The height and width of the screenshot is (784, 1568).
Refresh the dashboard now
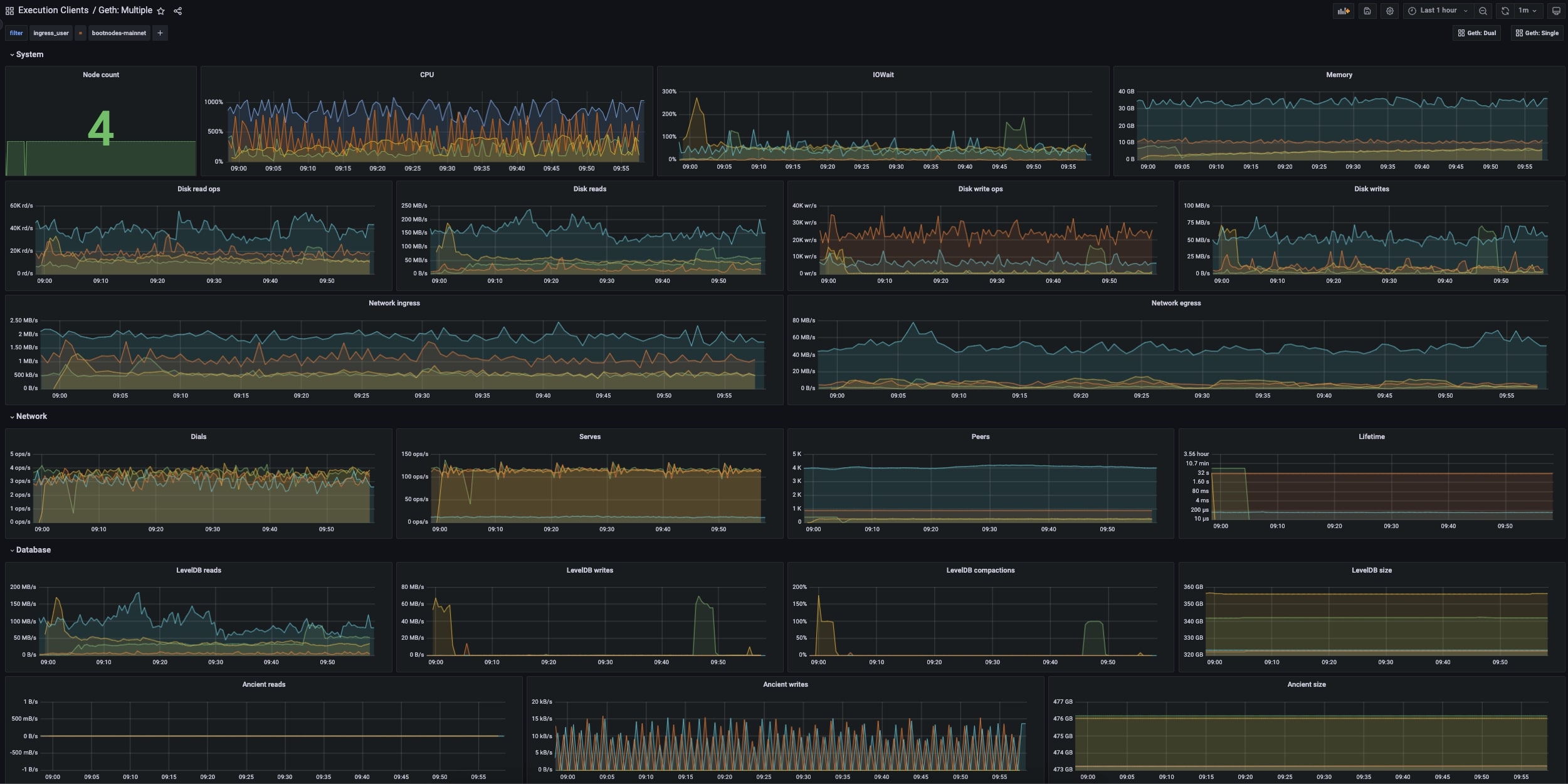pos(1505,11)
